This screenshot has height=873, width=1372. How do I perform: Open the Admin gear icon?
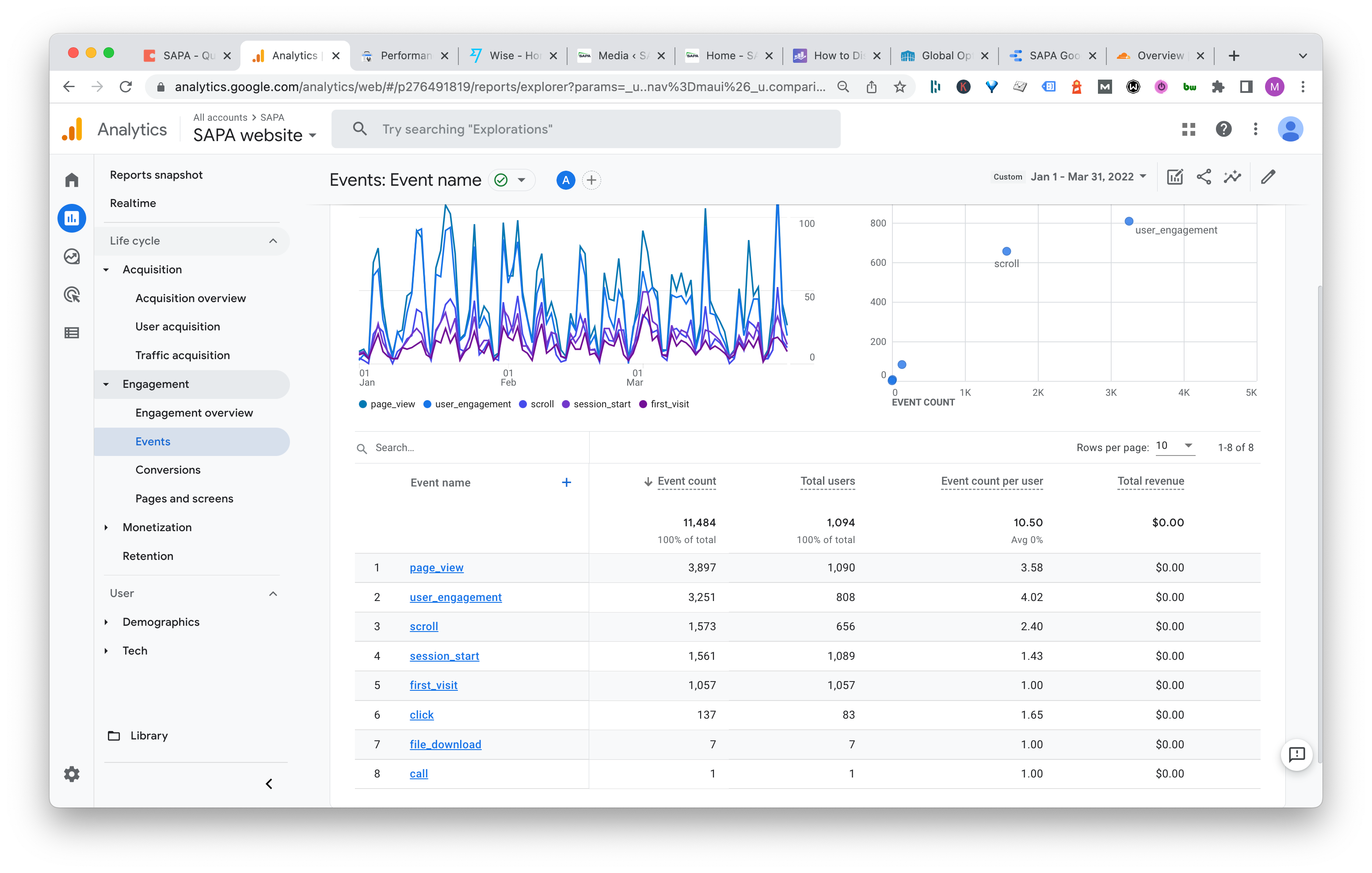pyautogui.click(x=72, y=774)
